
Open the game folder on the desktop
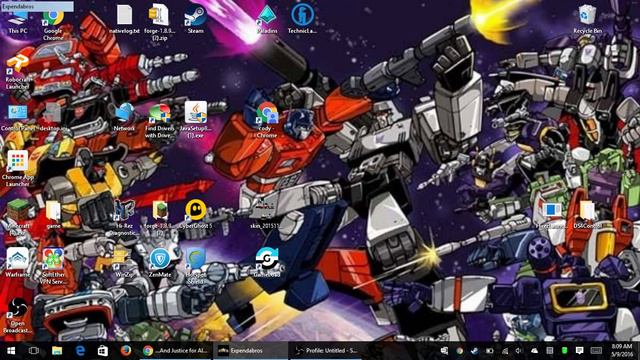pyautogui.click(x=53, y=215)
